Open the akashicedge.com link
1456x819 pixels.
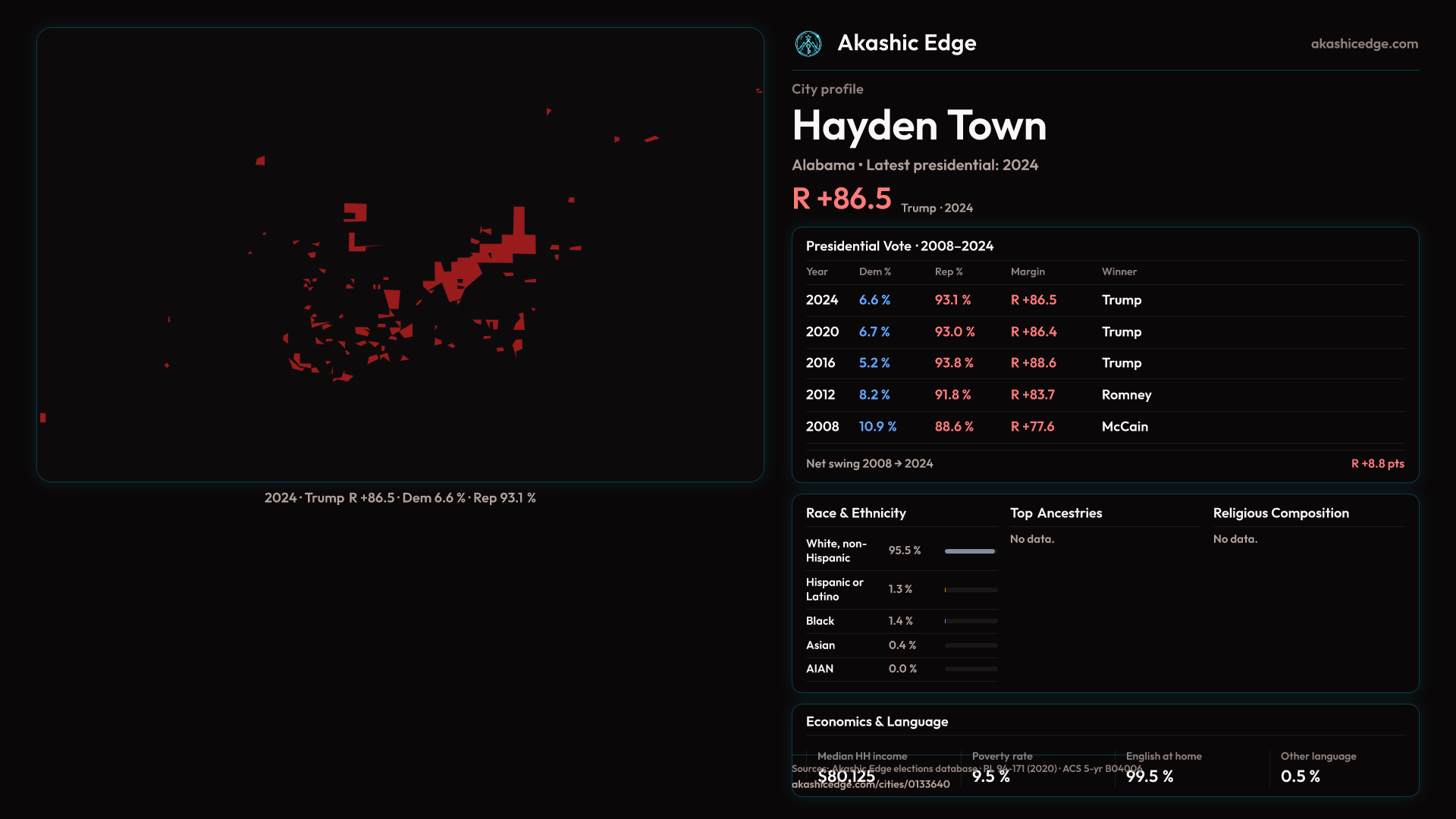point(1363,44)
